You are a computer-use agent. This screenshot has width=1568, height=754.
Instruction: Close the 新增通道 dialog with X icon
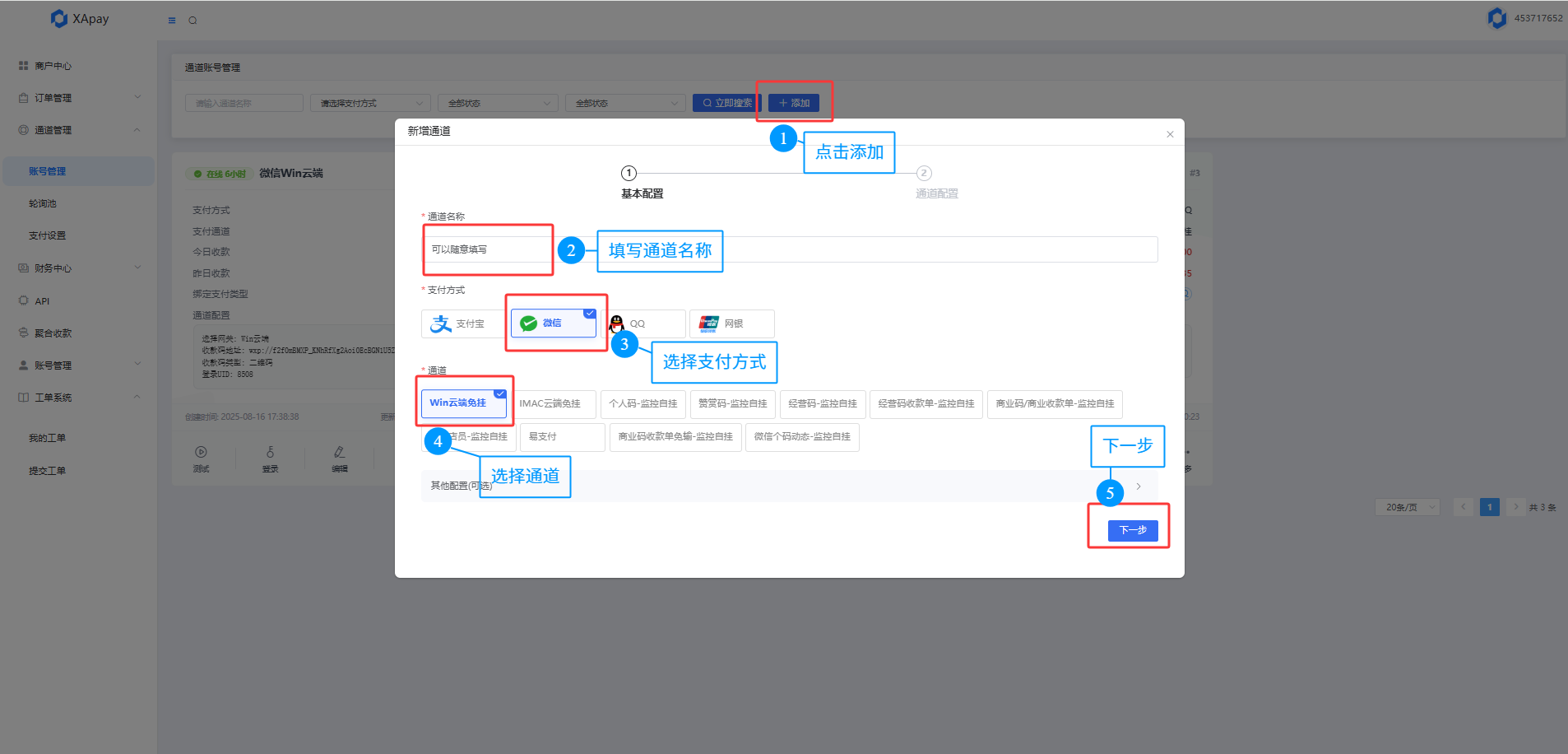(x=1170, y=134)
